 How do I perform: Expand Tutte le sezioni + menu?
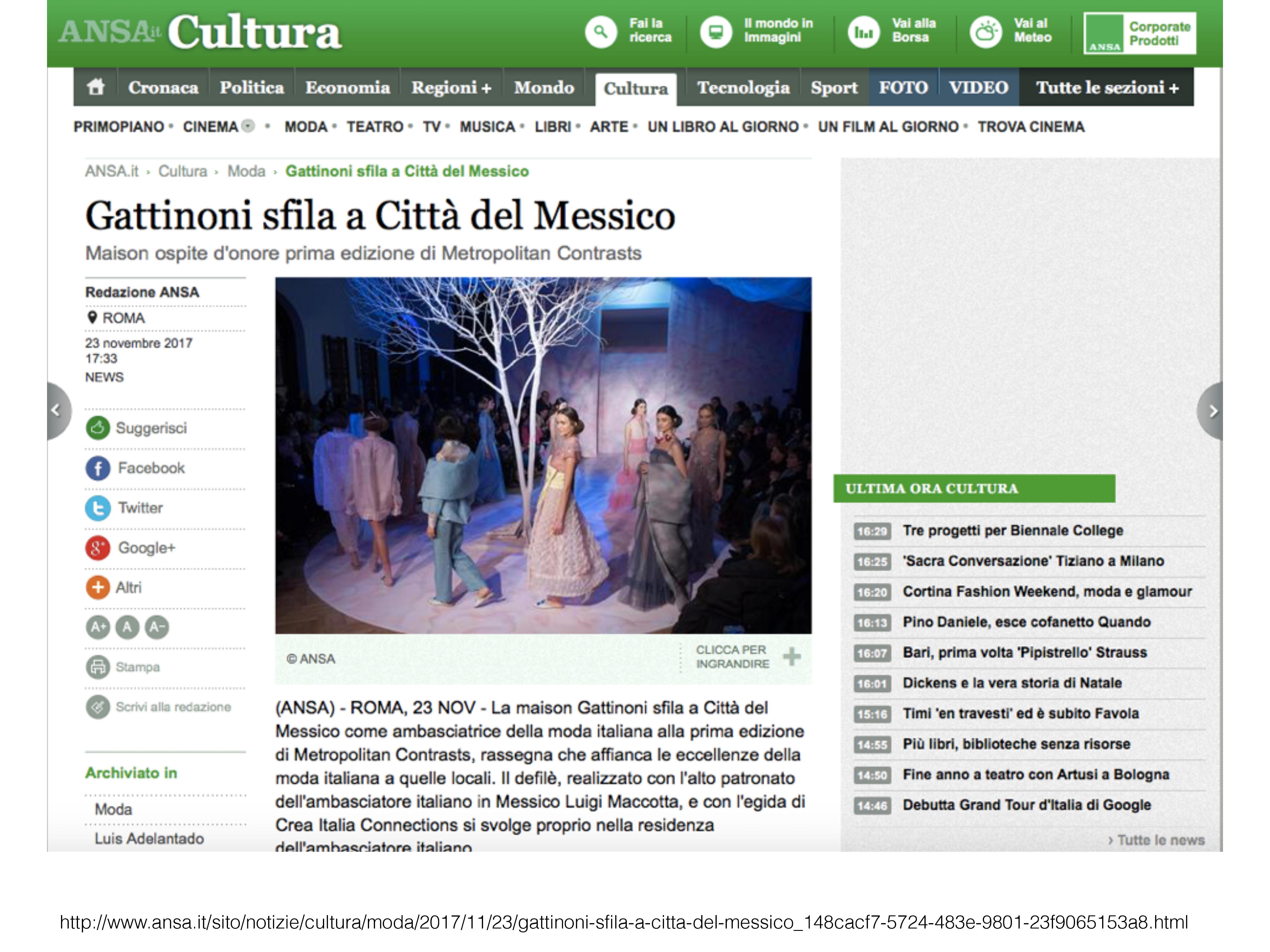click(x=1107, y=87)
